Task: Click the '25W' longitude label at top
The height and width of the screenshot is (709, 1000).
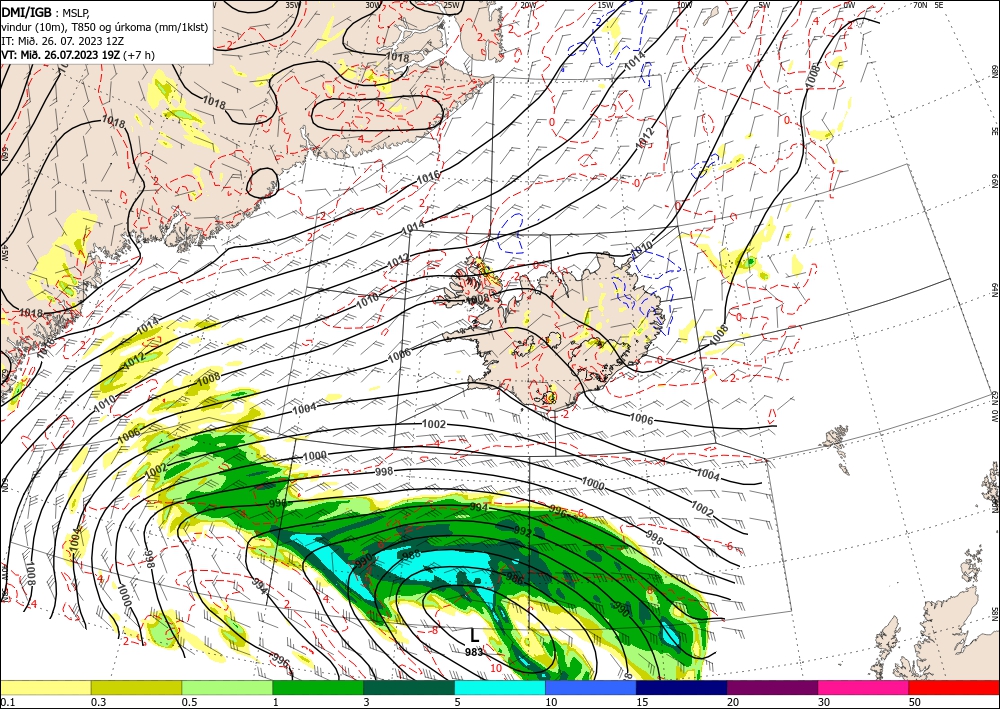Action: point(450,5)
